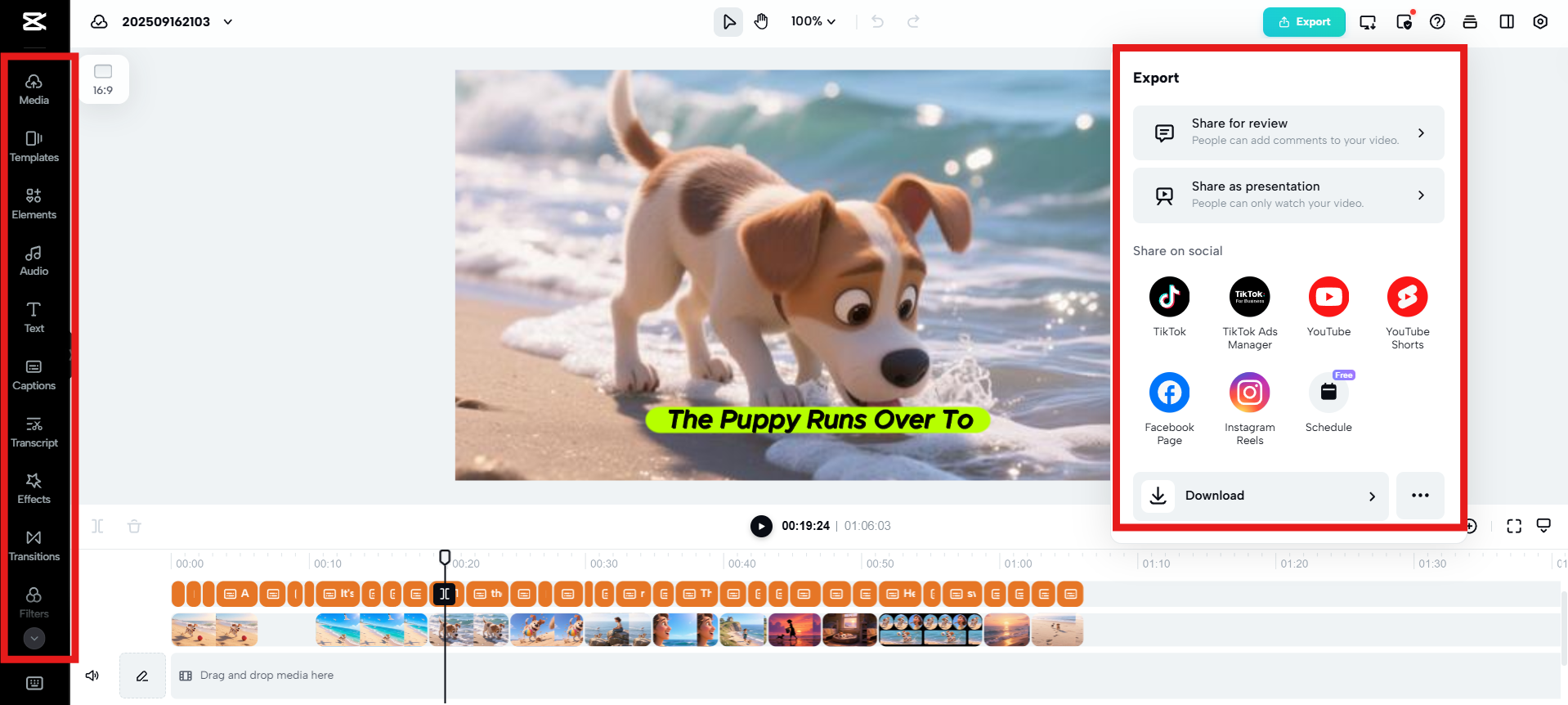The width and height of the screenshot is (1568, 705).
Task: Open the Audio panel
Action: point(34,261)
